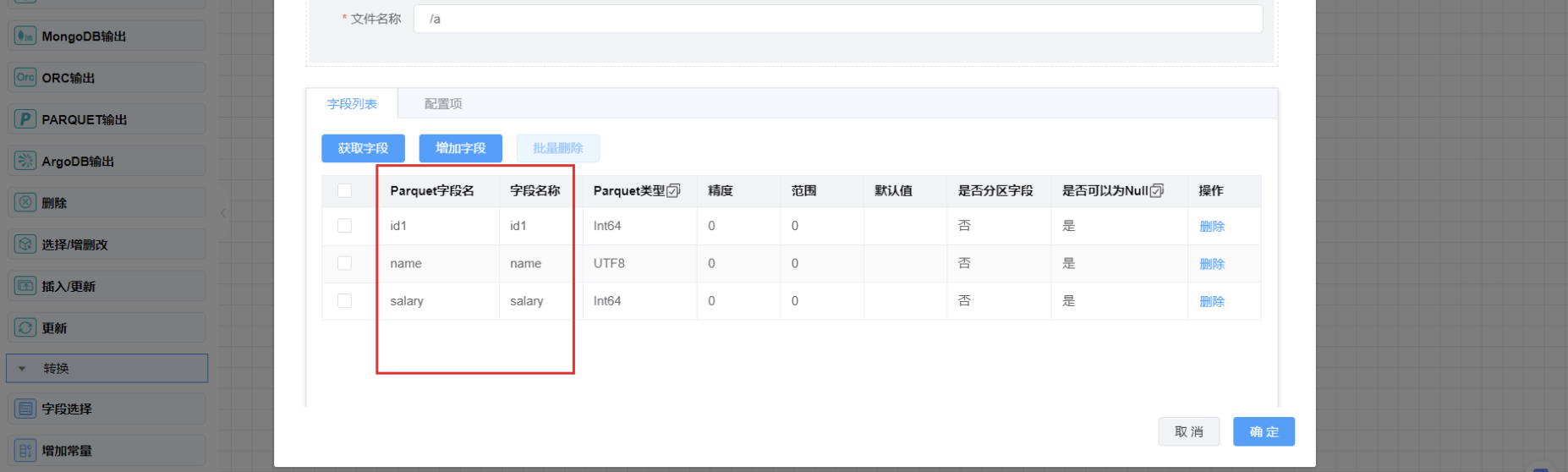Screen dimensions: 1568x472
Task: Switch to the 配置项 tab
Action: (442, 104)
